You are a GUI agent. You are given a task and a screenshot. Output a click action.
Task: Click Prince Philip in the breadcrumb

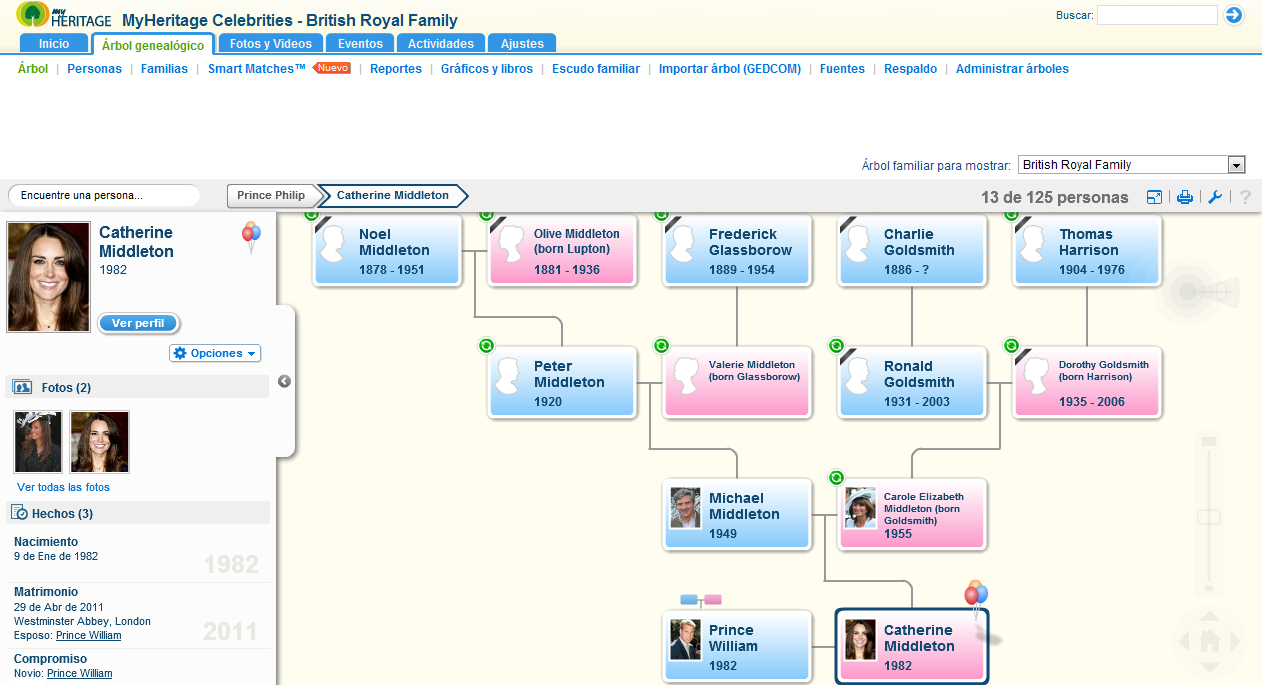[x=271, y=195]
